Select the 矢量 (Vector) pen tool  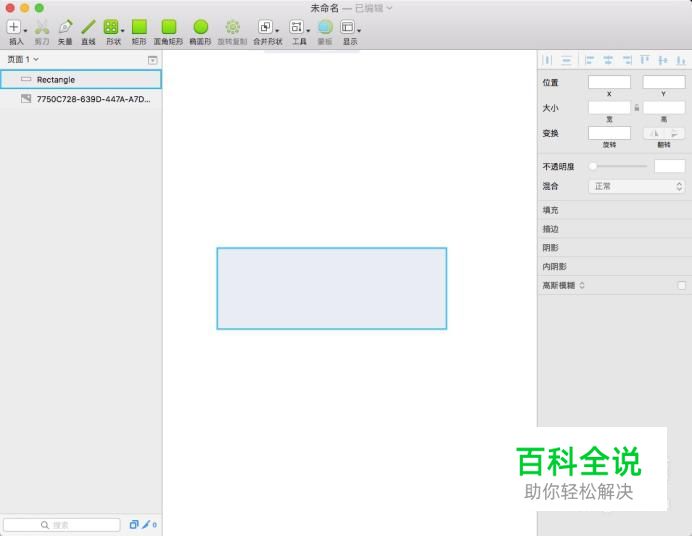(65, 28)
